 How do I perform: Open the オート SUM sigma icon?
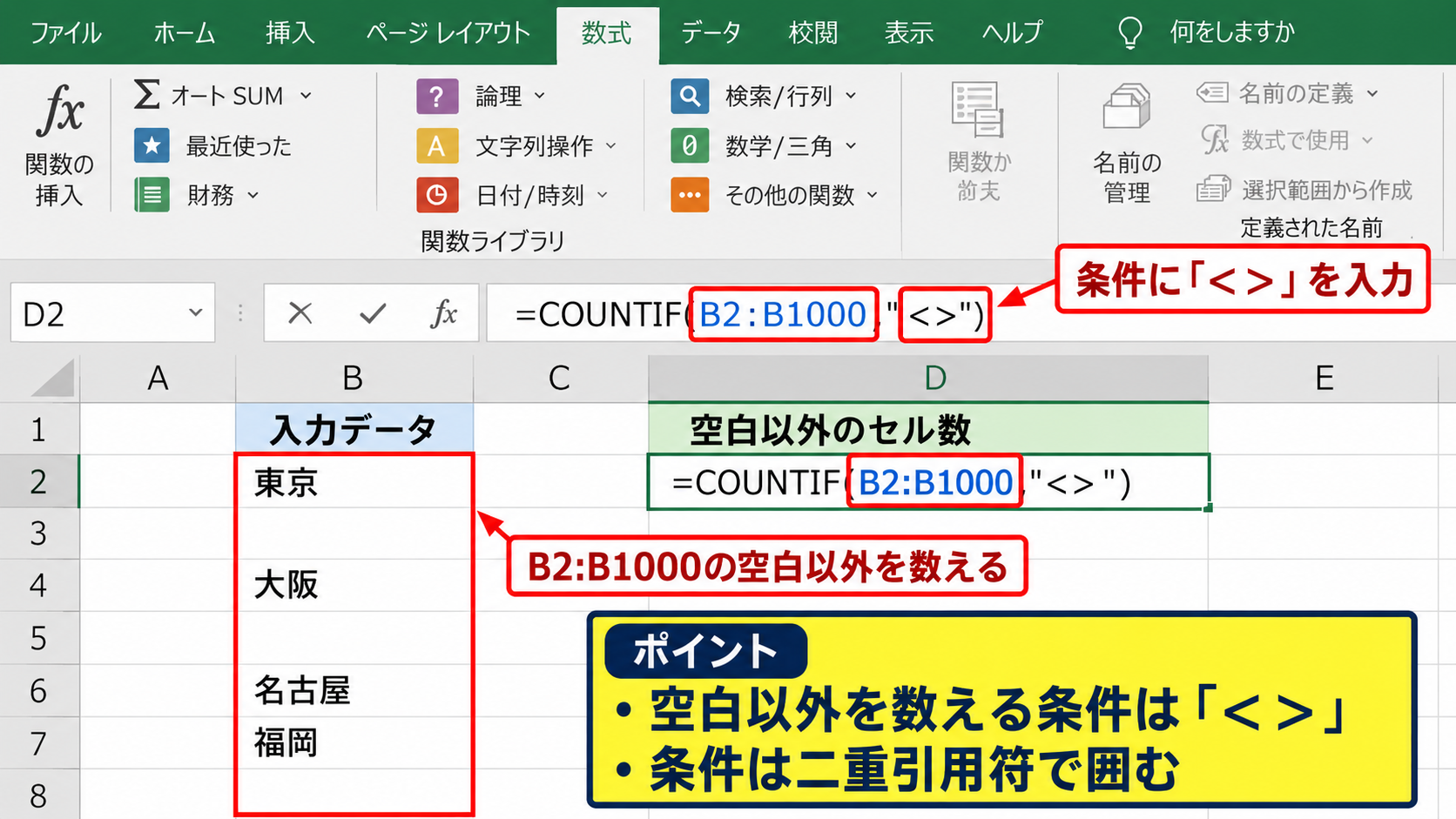[146, 94]
